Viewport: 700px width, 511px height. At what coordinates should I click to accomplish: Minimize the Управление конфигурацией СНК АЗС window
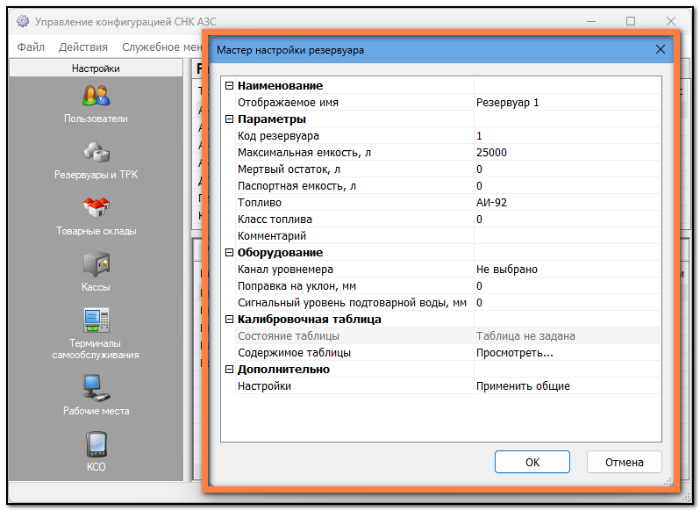tap(591, 21)
